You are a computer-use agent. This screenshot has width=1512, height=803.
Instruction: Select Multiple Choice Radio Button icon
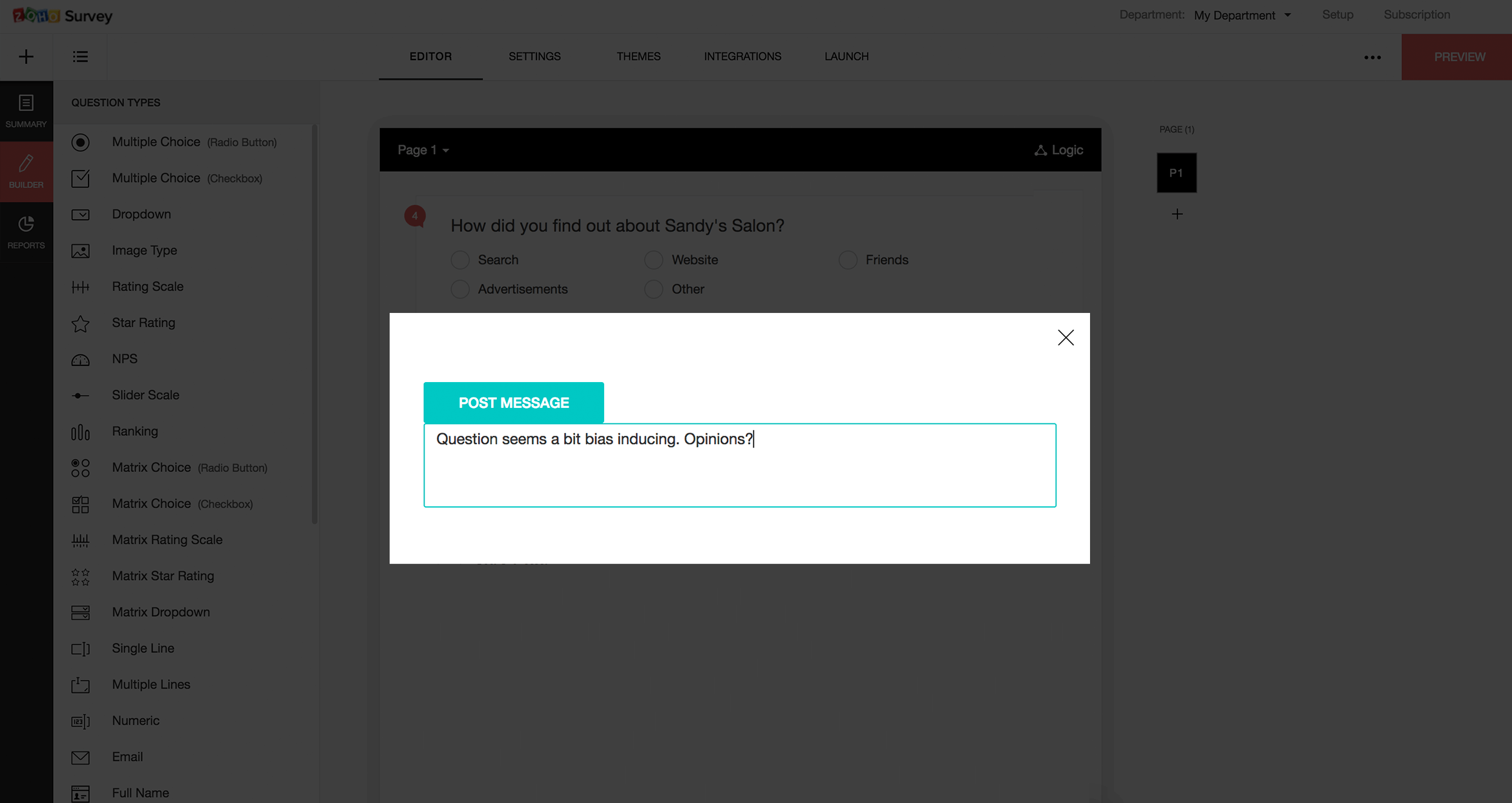[80, 142]
